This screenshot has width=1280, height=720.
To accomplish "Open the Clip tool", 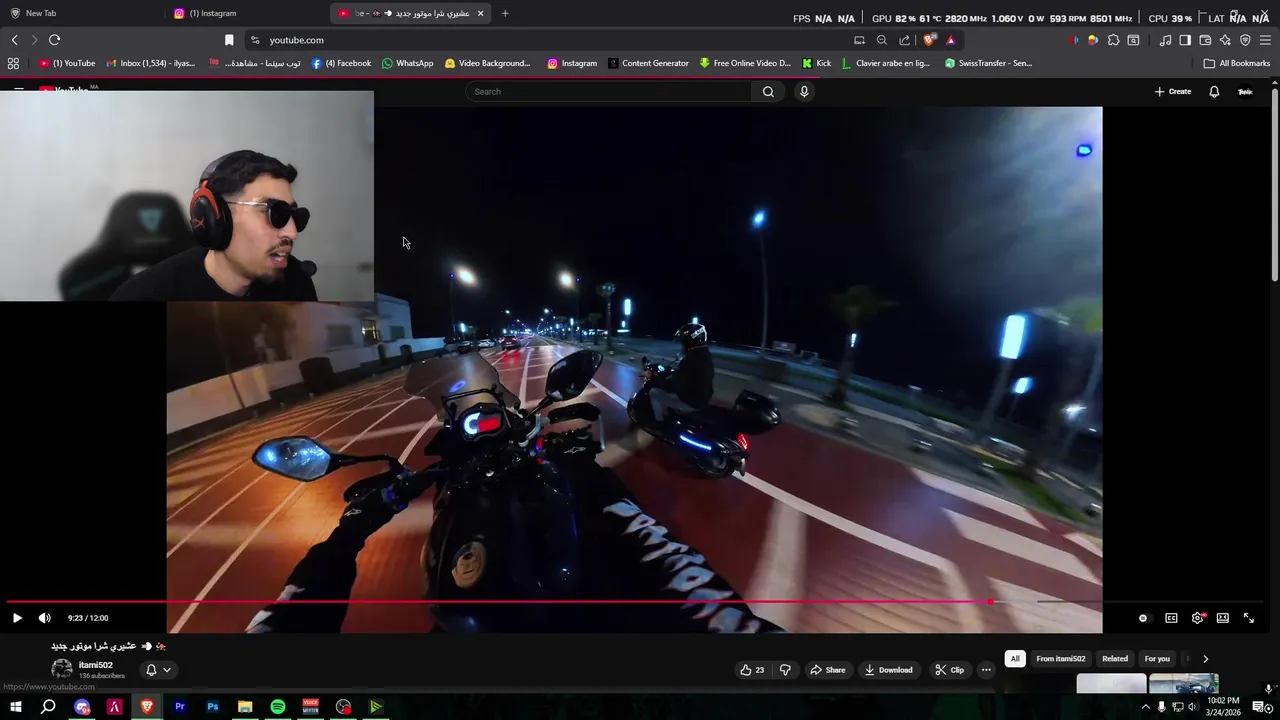I will [949, 670].
